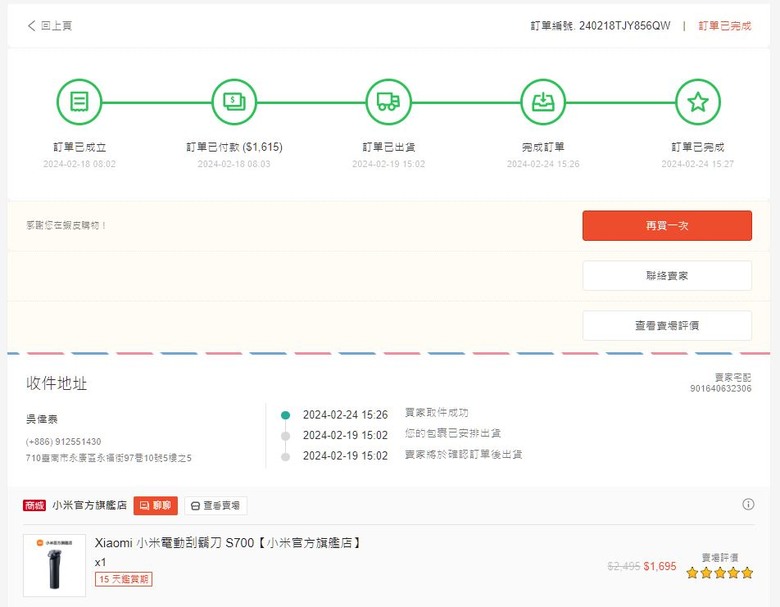Click the 商城 mall badge
This screenshot has width=780, height=607.
point(34,506)
